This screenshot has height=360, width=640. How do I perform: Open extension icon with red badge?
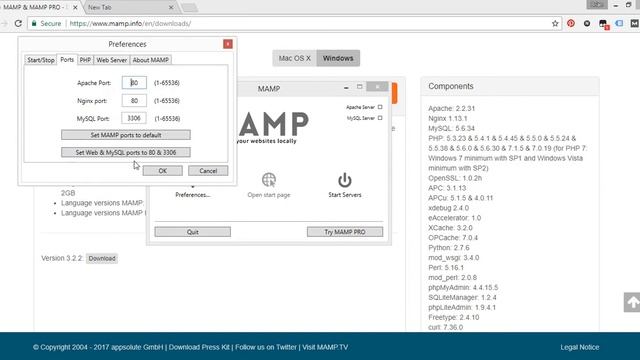(x=603, y=24)
